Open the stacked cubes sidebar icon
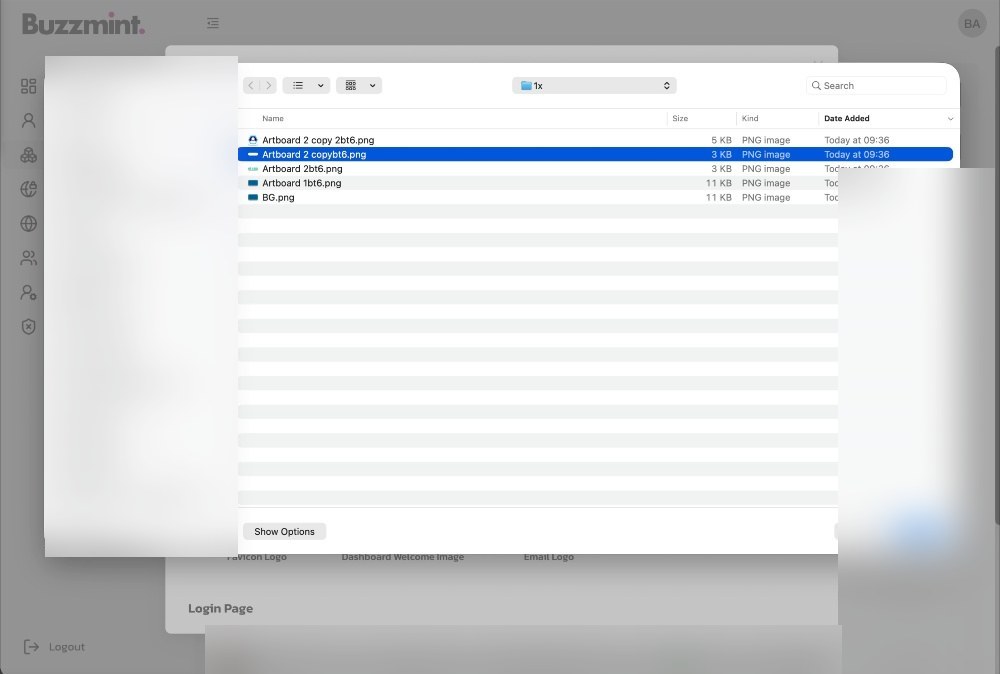This screenshot has height=674, width=1000. click(29, 155)
